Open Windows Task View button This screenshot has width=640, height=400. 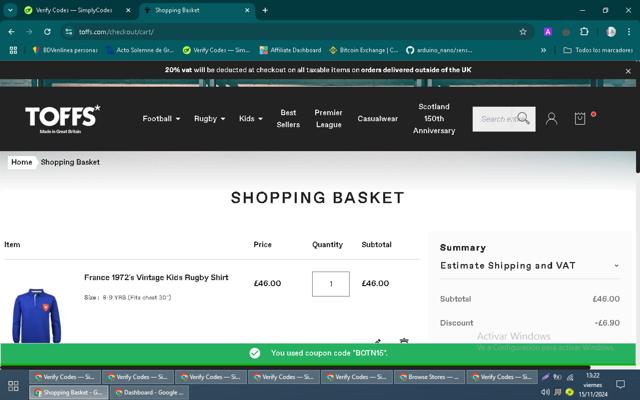(13, 386)
